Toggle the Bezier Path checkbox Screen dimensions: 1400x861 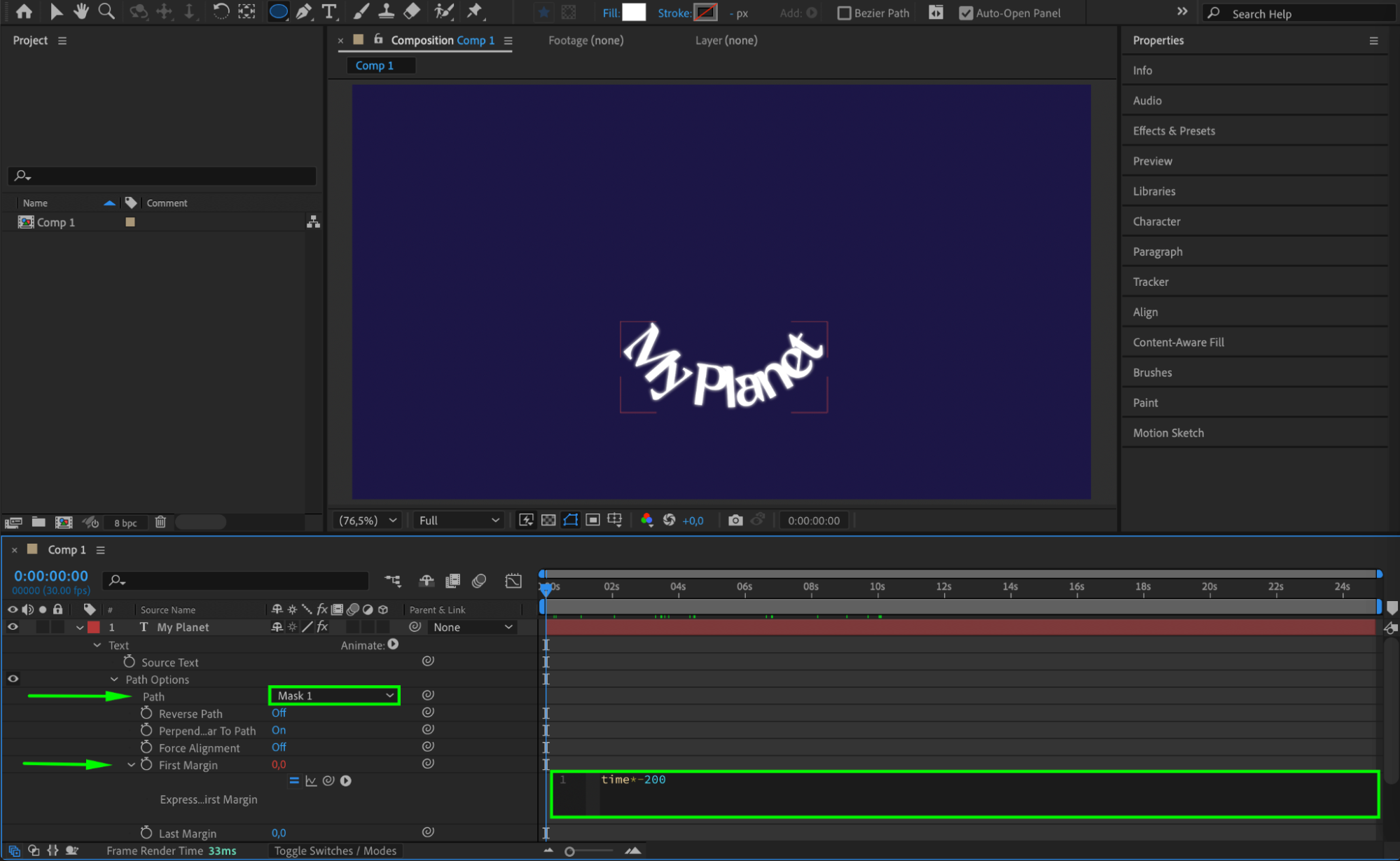[x=844, y=13]
